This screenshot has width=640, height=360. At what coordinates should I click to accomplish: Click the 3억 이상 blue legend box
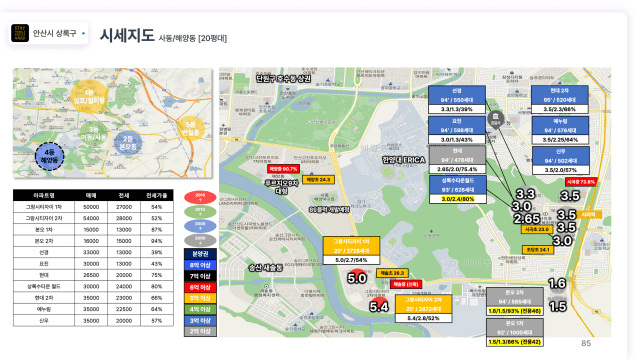pos(200,320)
